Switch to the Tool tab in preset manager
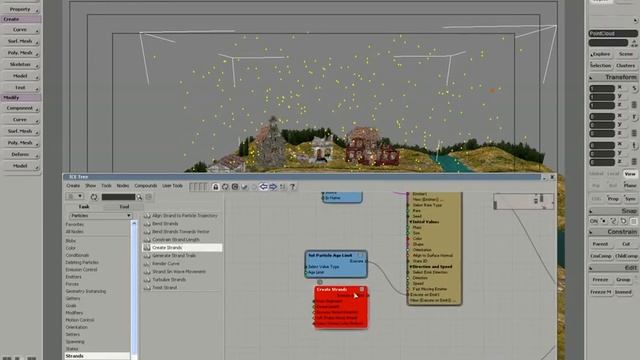 click(x=124, y=207)
